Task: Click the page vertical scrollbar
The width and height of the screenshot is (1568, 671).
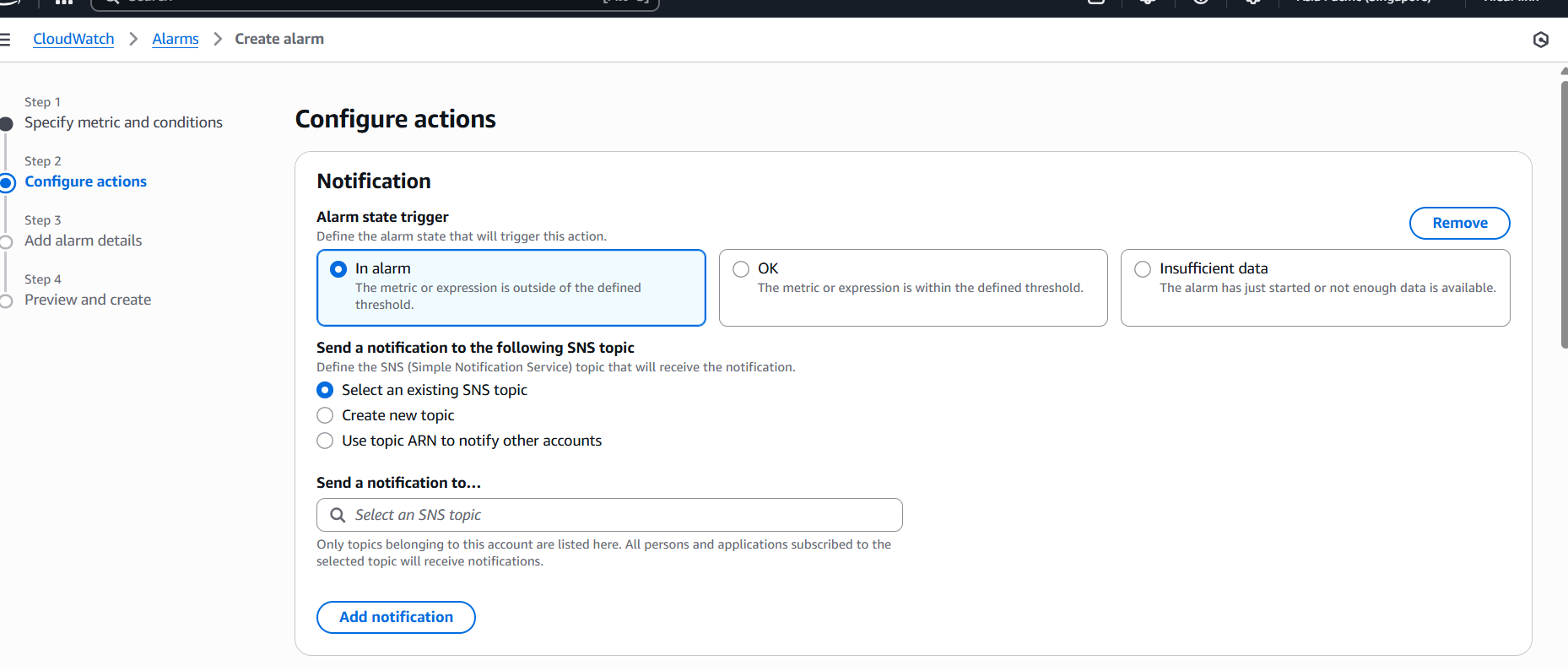Action: 1564,215
